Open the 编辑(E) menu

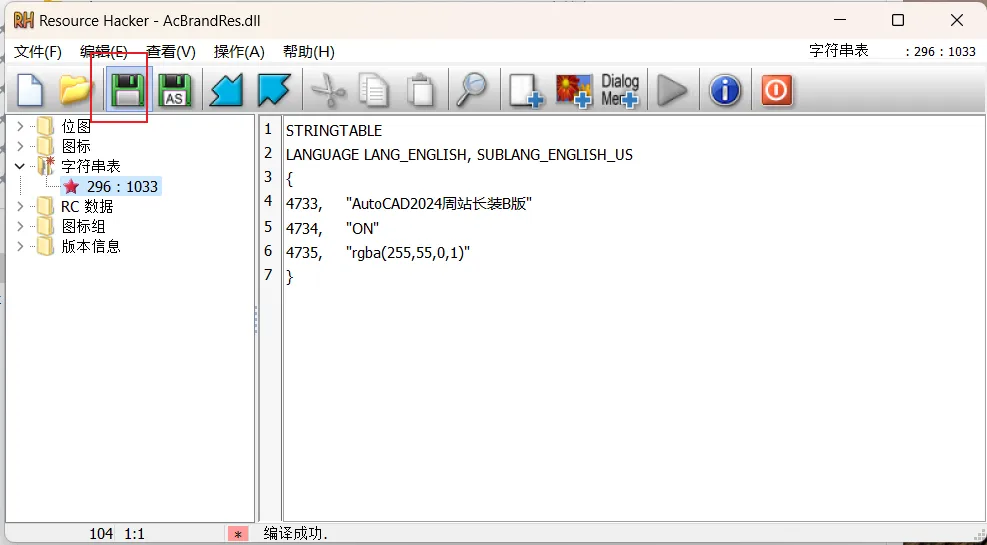(104, 52)
